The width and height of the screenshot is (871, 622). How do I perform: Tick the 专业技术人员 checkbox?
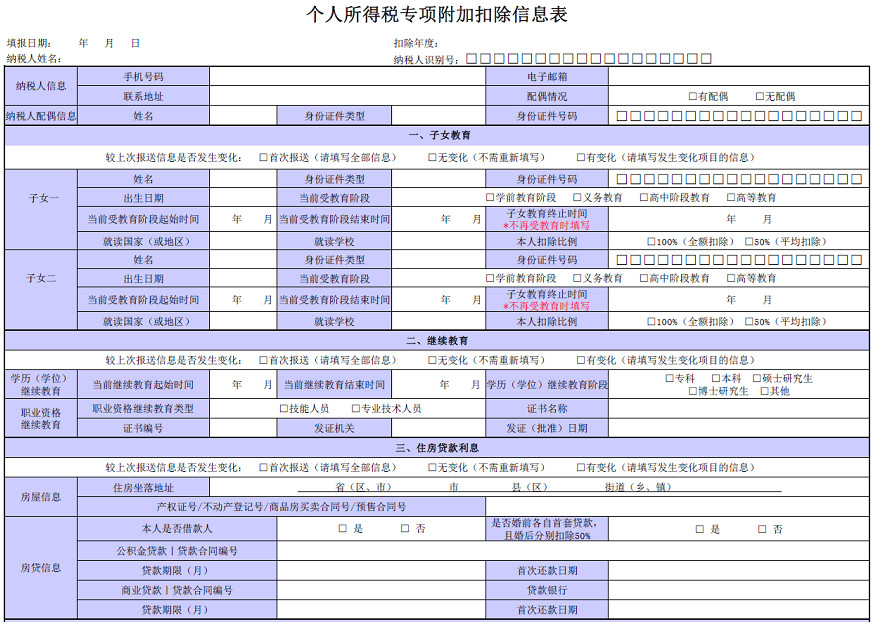click(356, 409)
